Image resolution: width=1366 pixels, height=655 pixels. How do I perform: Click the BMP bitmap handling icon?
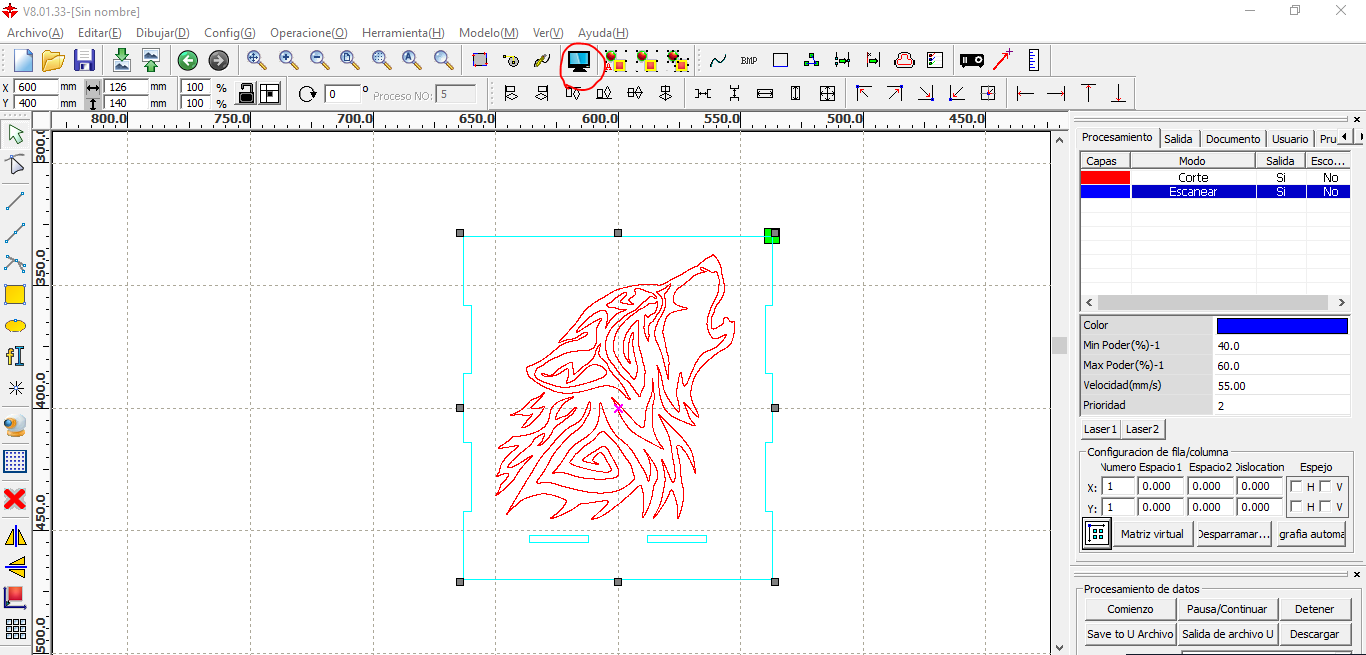tap(749, 61)
